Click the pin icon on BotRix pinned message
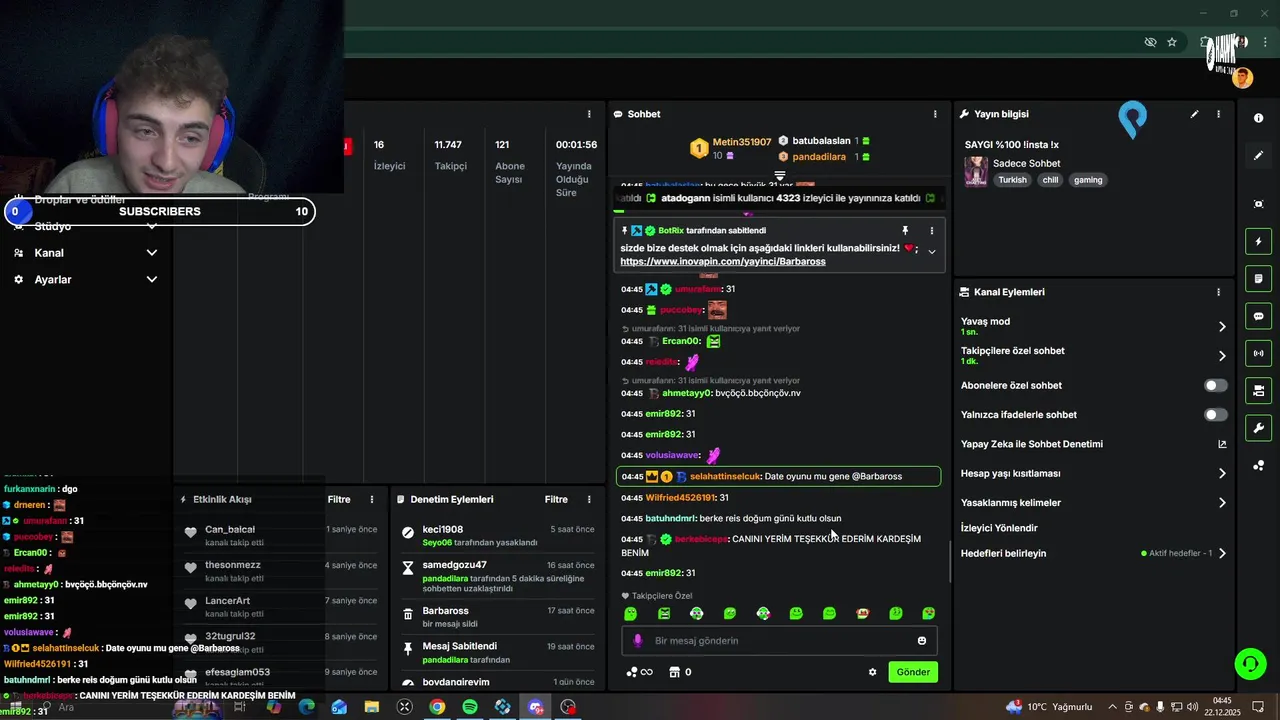 [x=905, y=230]
